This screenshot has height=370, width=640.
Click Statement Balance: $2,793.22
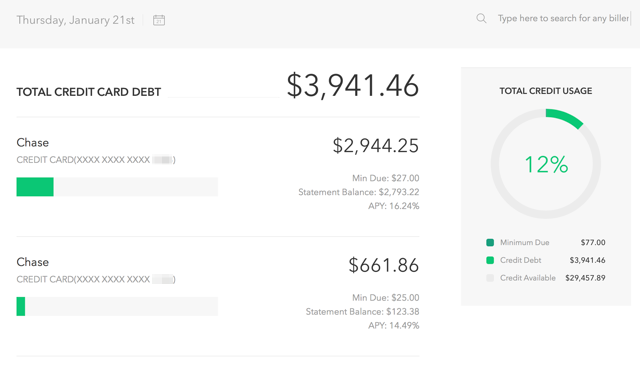tap(359, 192)
